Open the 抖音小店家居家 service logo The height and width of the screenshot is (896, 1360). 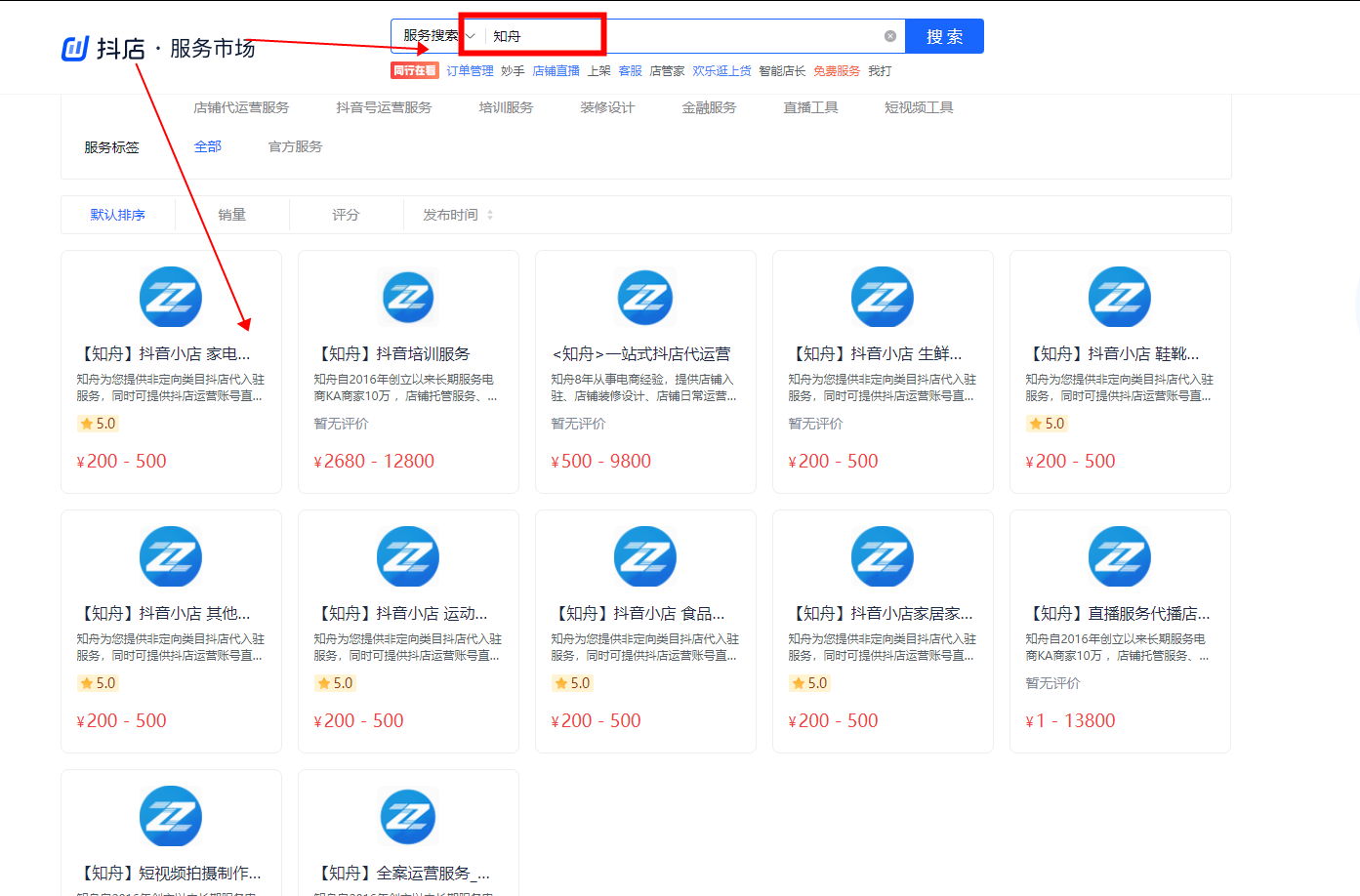[883, 556]
